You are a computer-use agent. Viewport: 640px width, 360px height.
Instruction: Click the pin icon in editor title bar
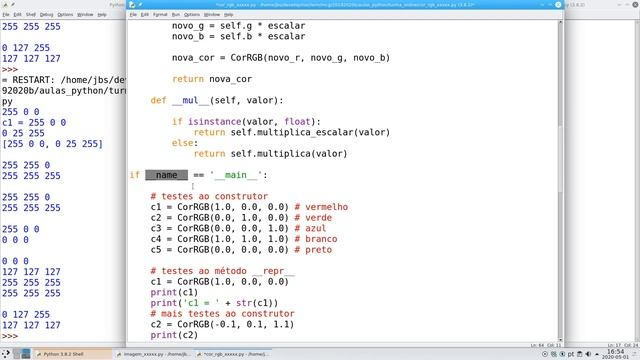click(140, 4)
